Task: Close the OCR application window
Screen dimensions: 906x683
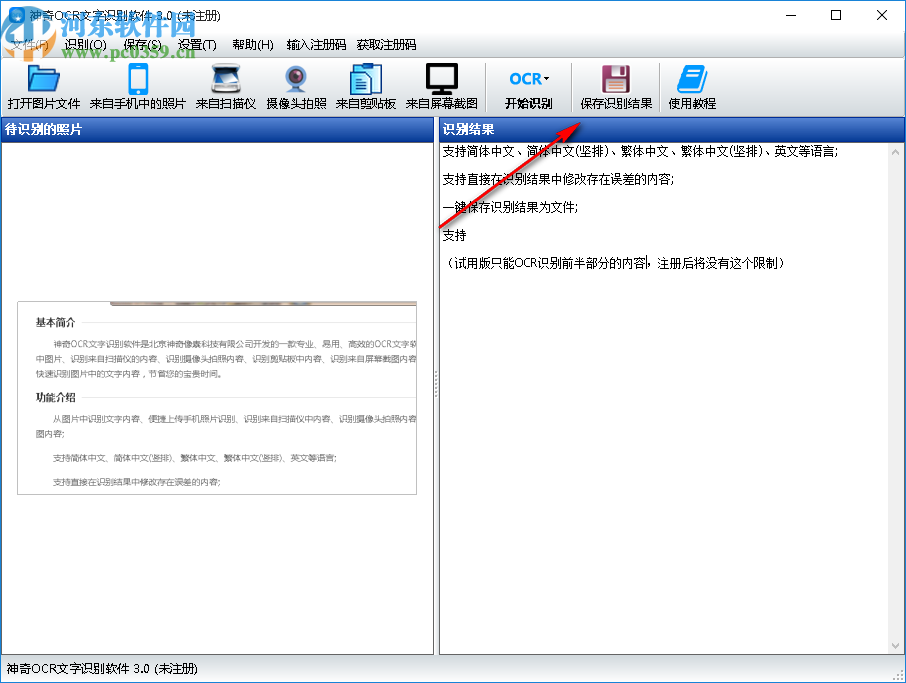Action: tap(882, 16)
